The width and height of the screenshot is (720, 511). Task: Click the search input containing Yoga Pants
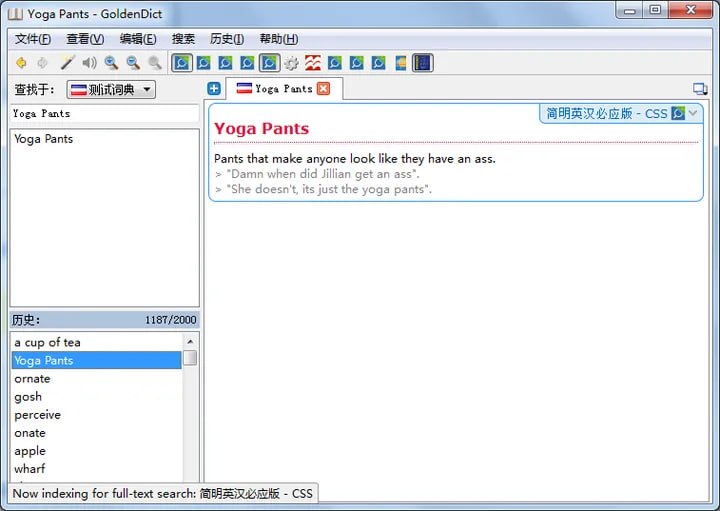tap(104, 114)
